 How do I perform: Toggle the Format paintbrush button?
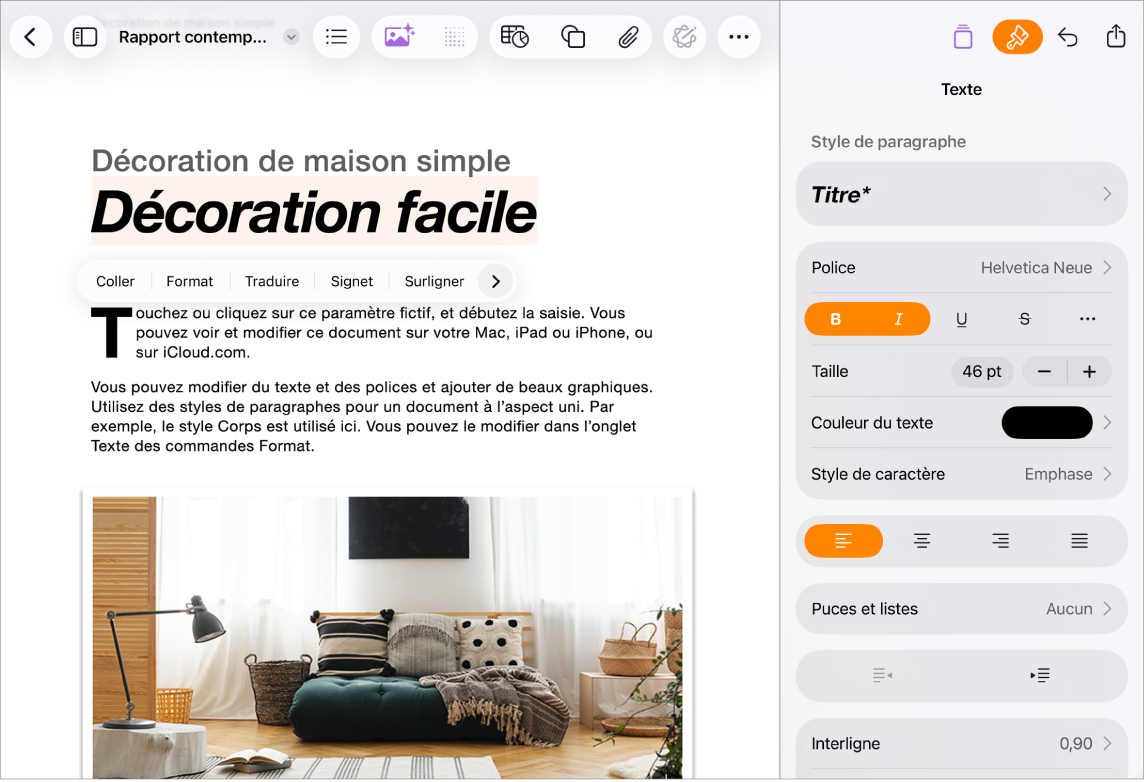pos(1017,37)
